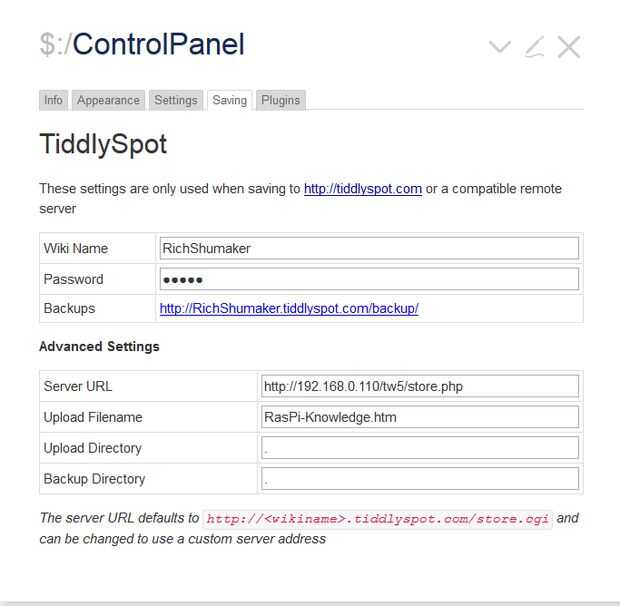Viewport: 620px width, 606px height.
Task: Go to the Plugins tab
Action: (x=280, y=100)
